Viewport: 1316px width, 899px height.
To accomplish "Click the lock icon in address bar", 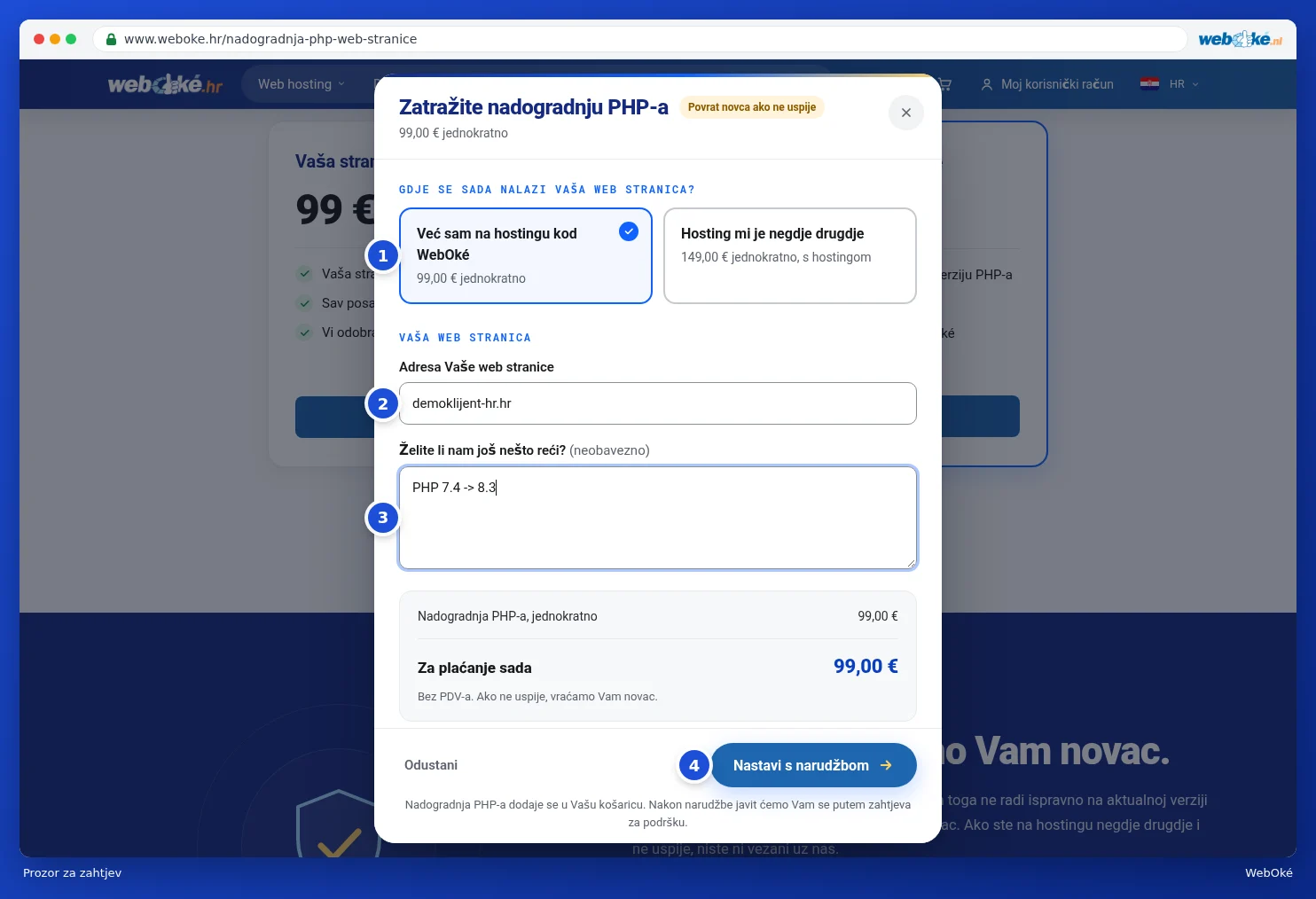I will 111,39.
